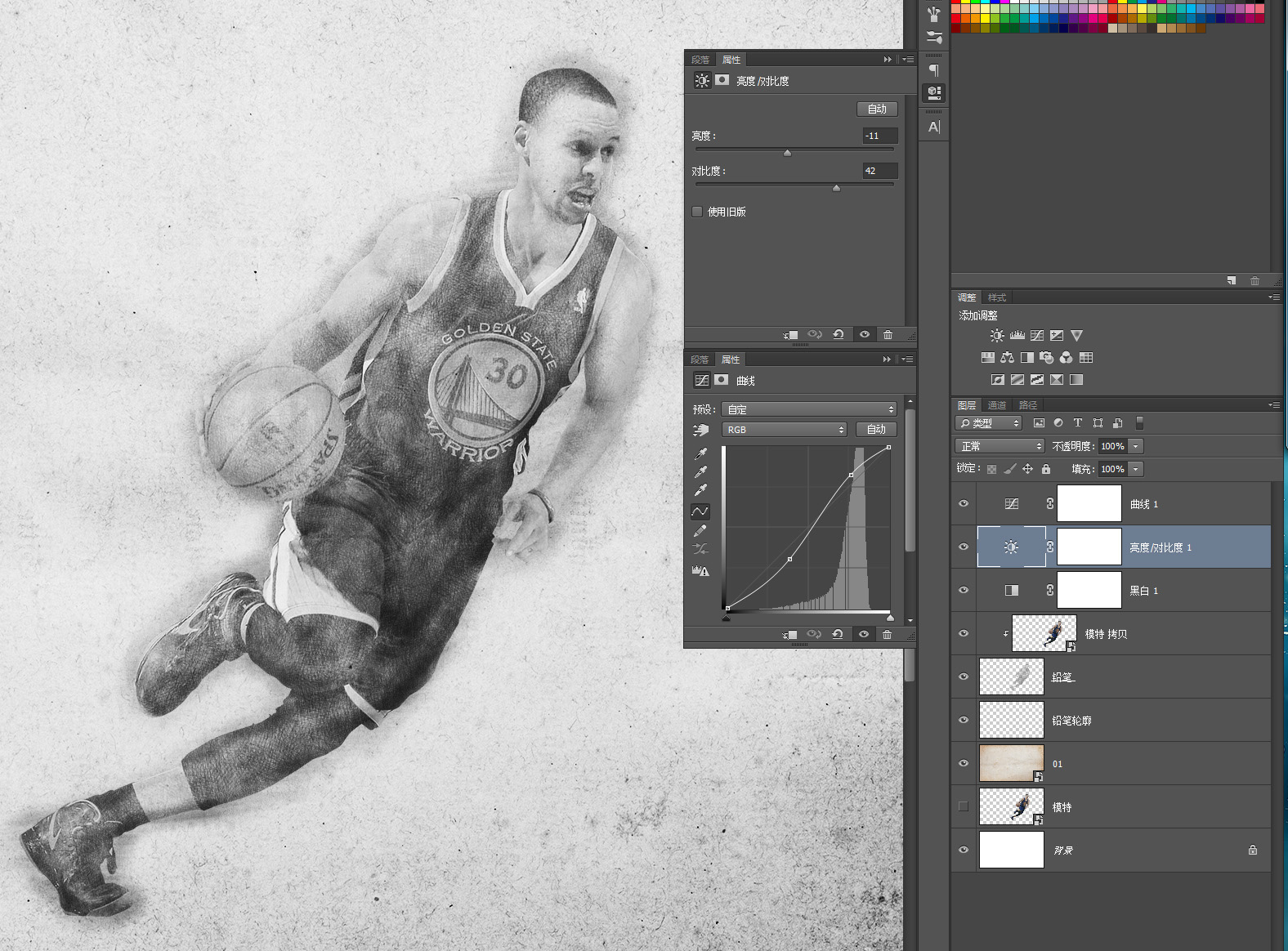
Task: Reset Brightness/Contrast adjustment to defaults
Action: pos(838,335)
